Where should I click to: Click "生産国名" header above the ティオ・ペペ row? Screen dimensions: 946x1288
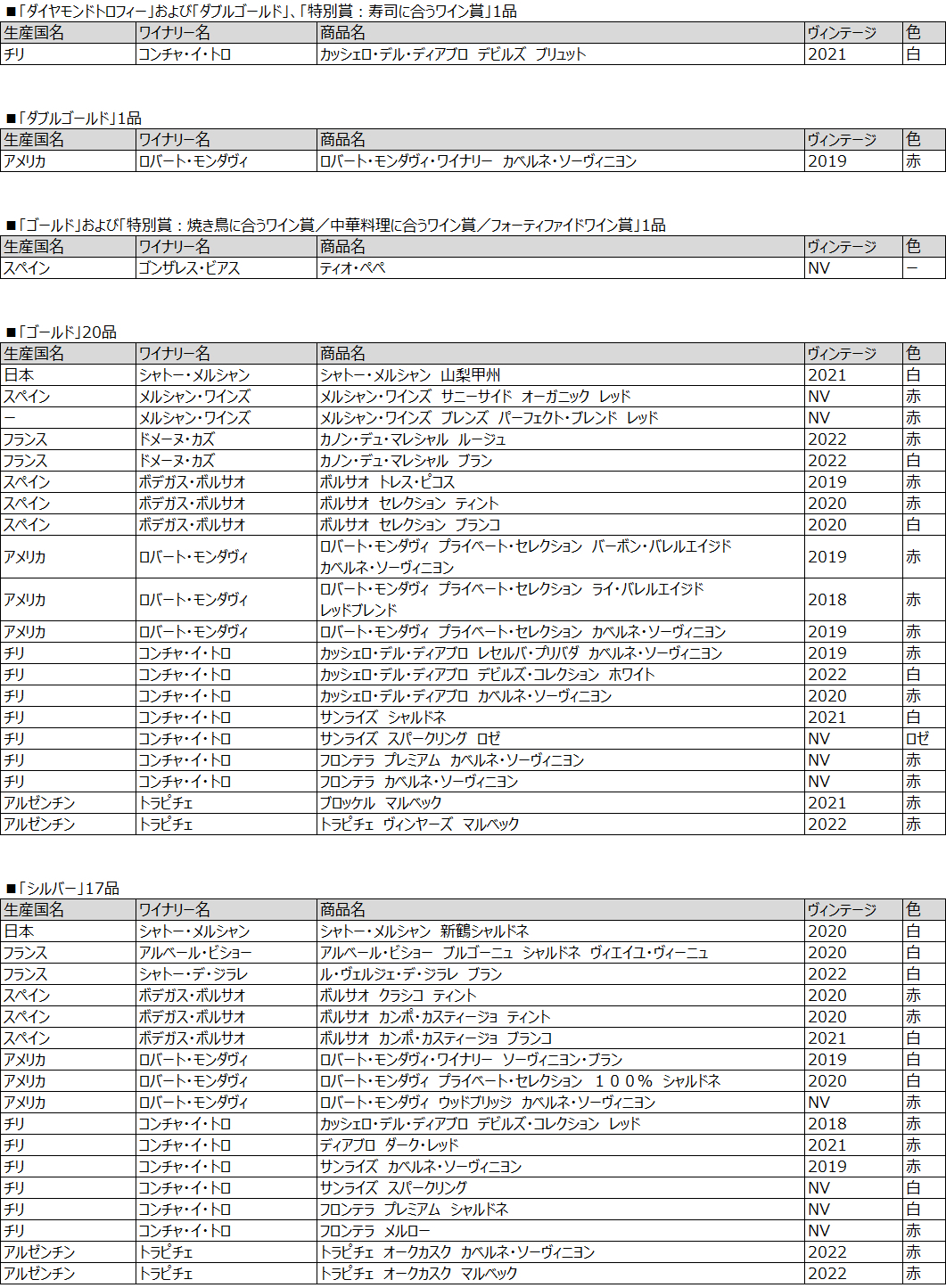click(x=34, y=247)
